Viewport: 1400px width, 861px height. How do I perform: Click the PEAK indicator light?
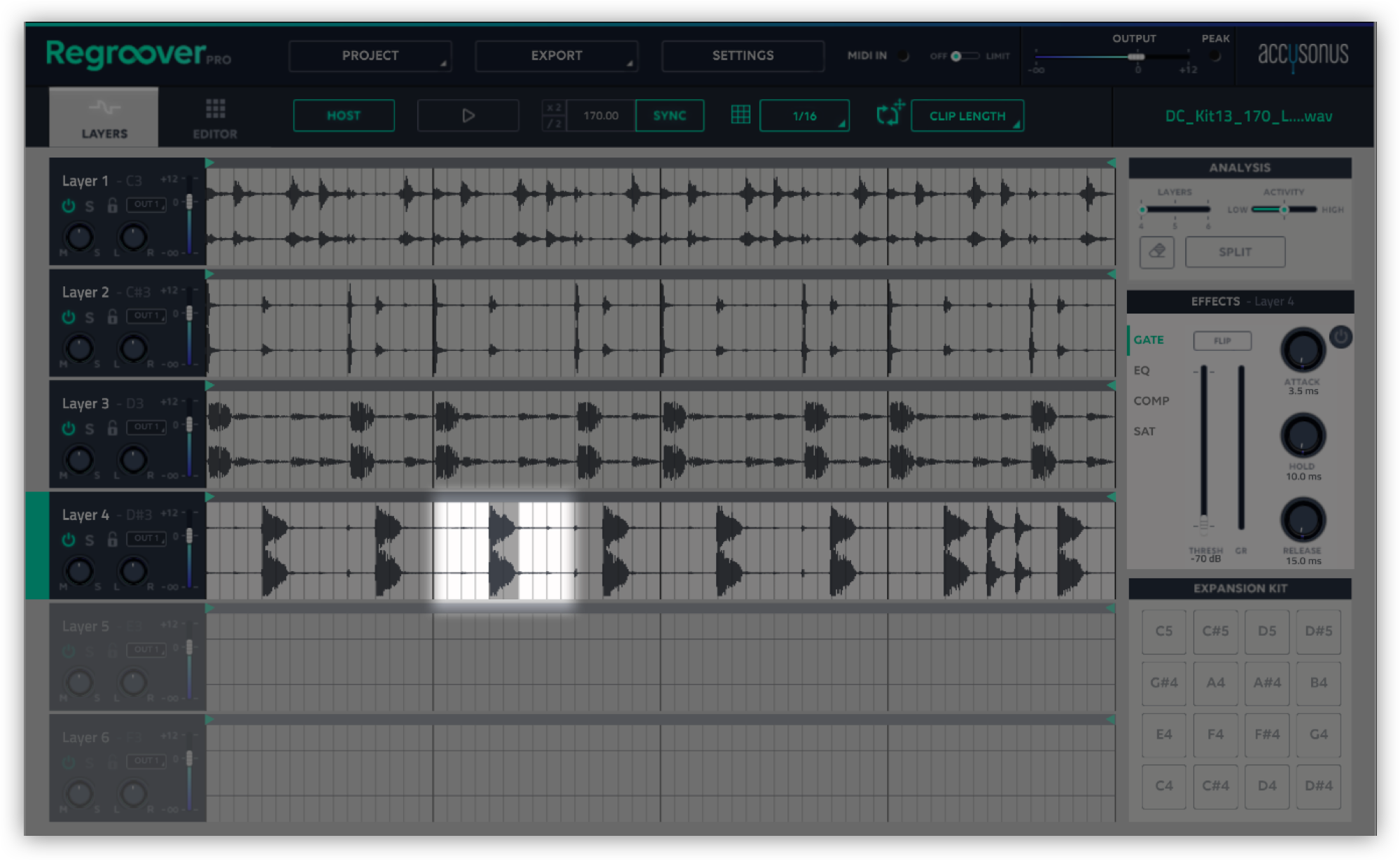pos(1215,56)
